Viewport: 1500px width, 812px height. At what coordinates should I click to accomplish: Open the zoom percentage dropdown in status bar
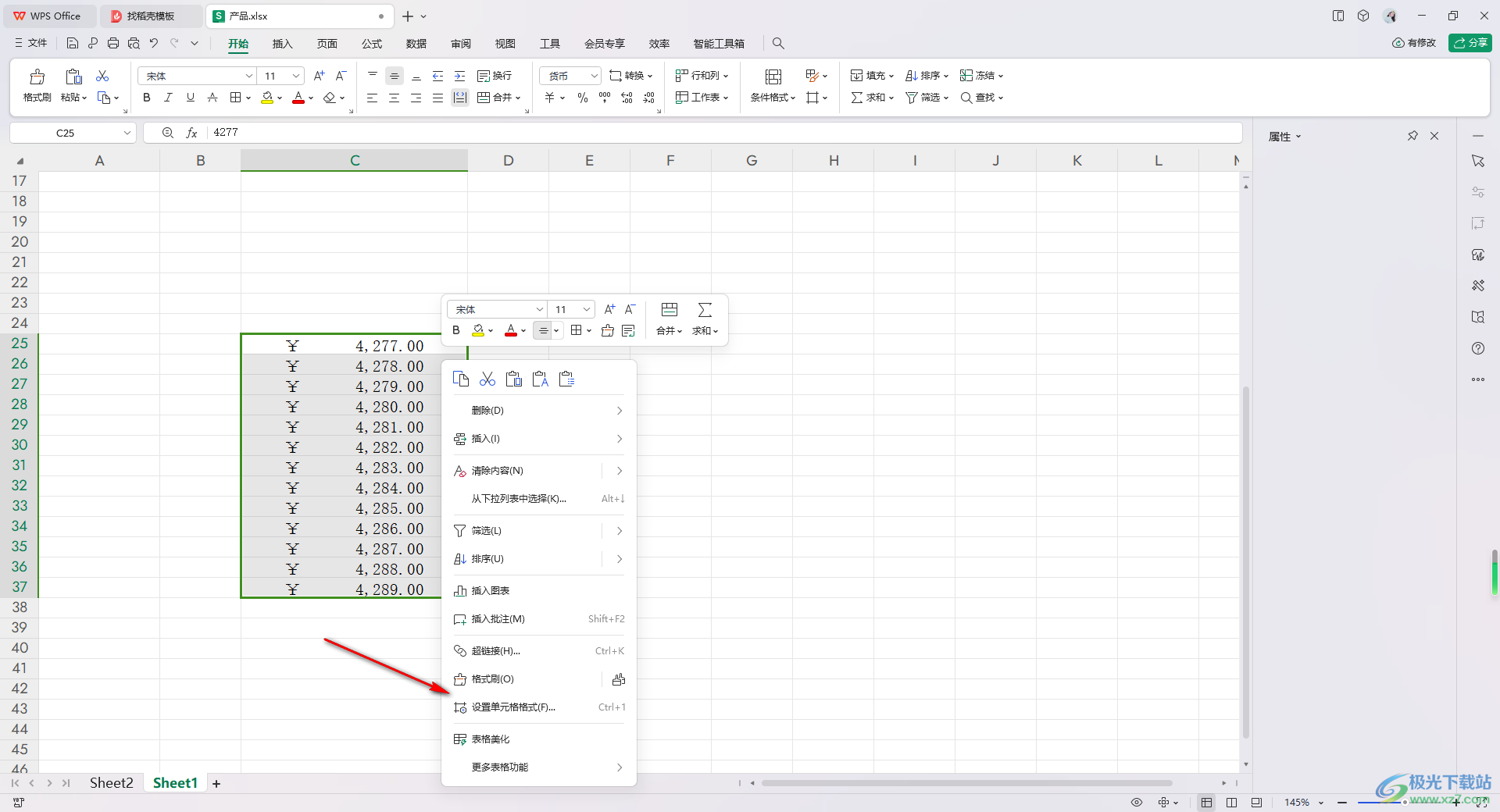1321,803
